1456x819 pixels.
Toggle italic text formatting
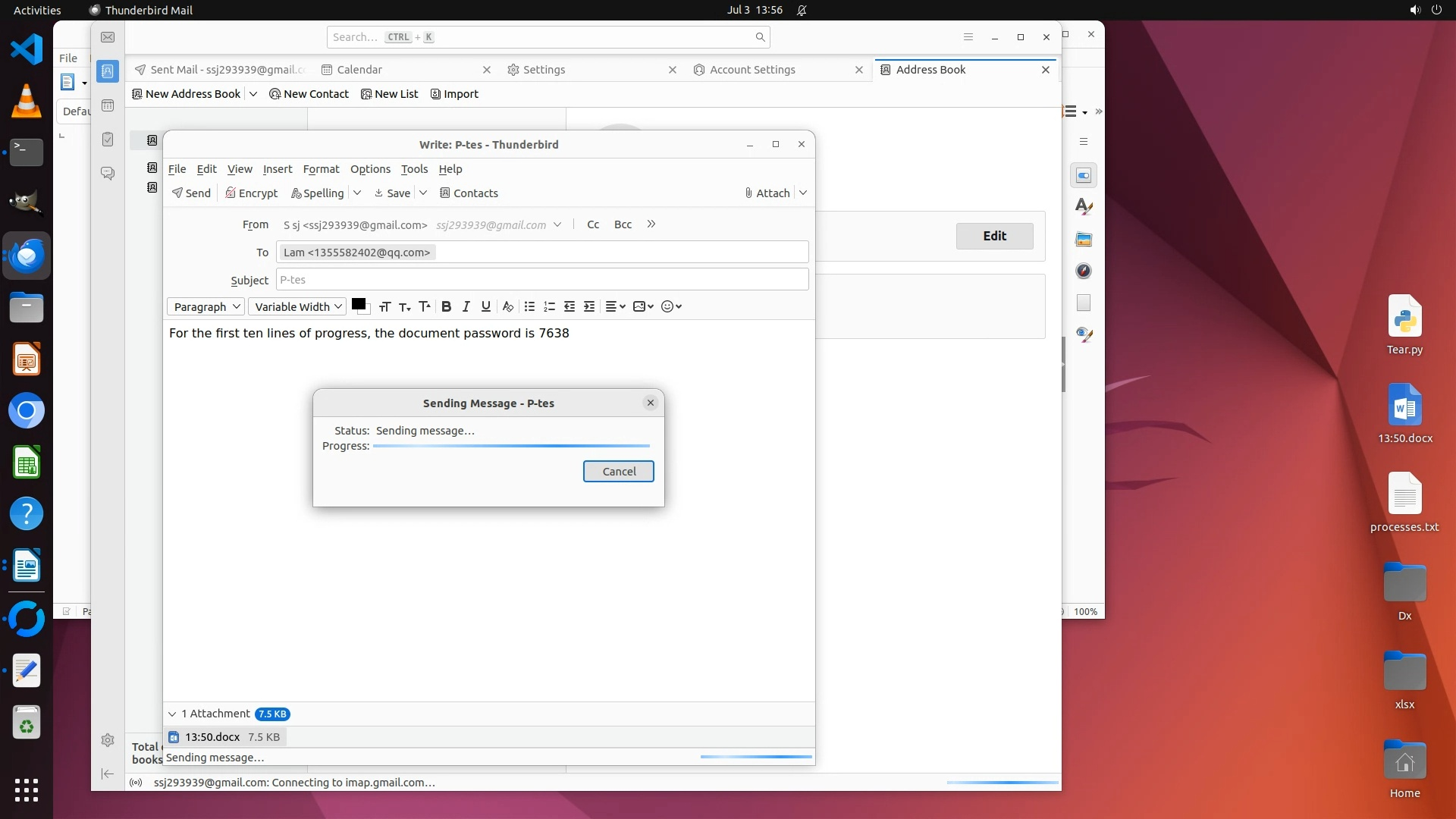coord(466,306)
